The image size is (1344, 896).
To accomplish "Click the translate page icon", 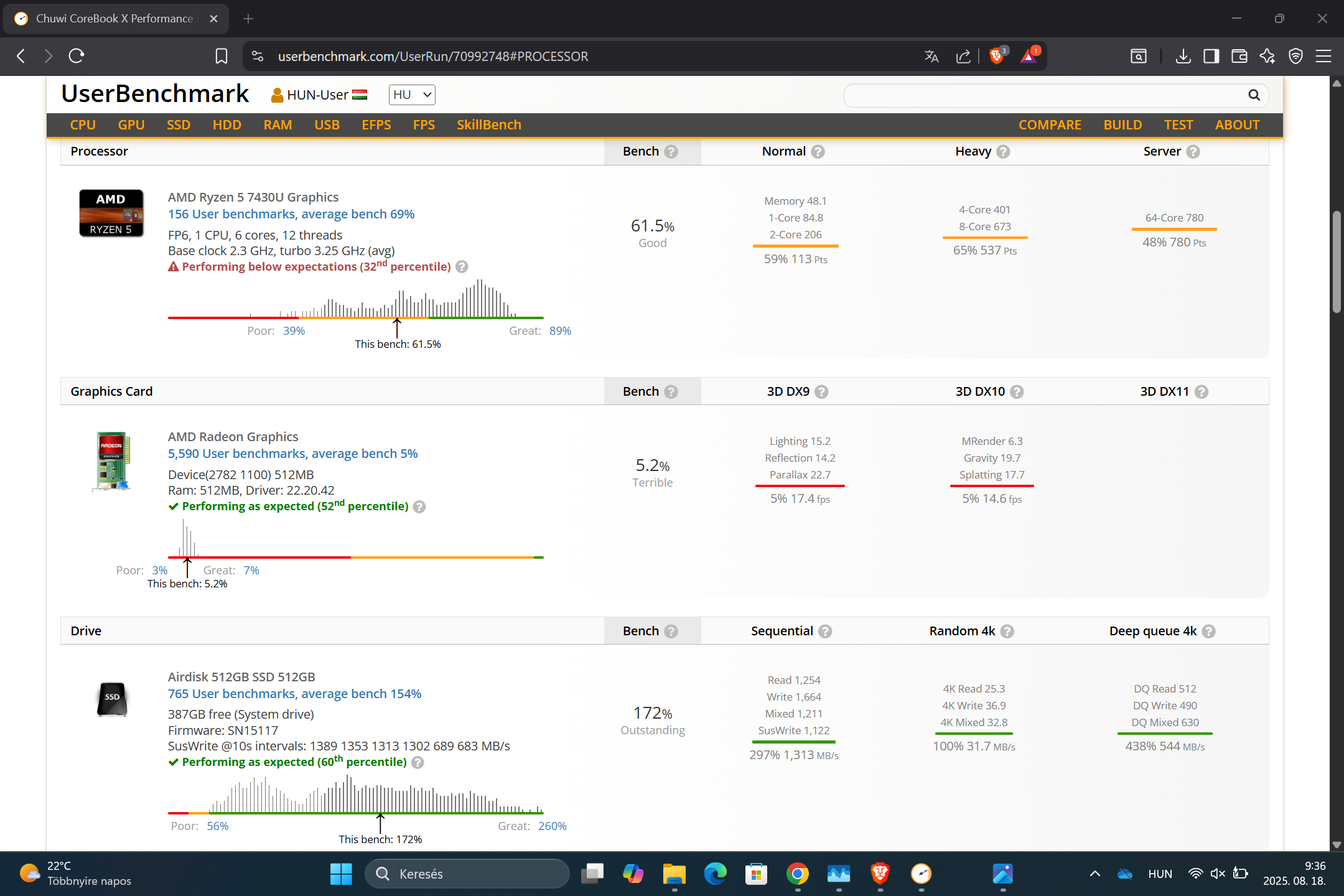I will [x=931, y=56].
